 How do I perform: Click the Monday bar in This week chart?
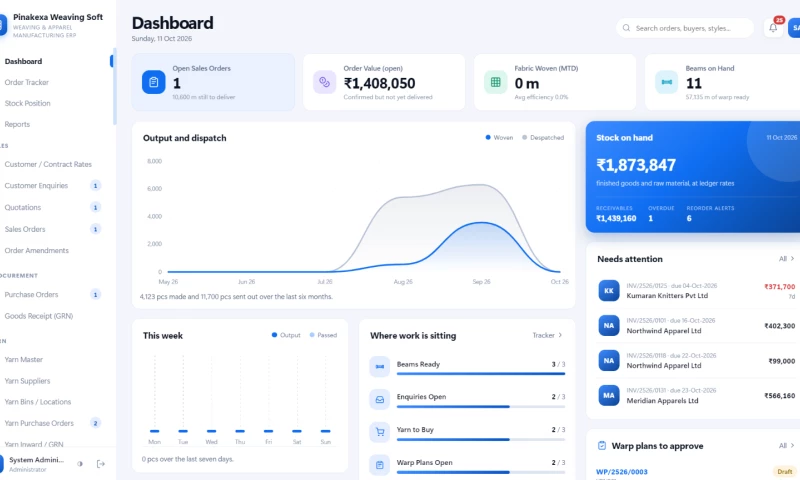[155, 431]
